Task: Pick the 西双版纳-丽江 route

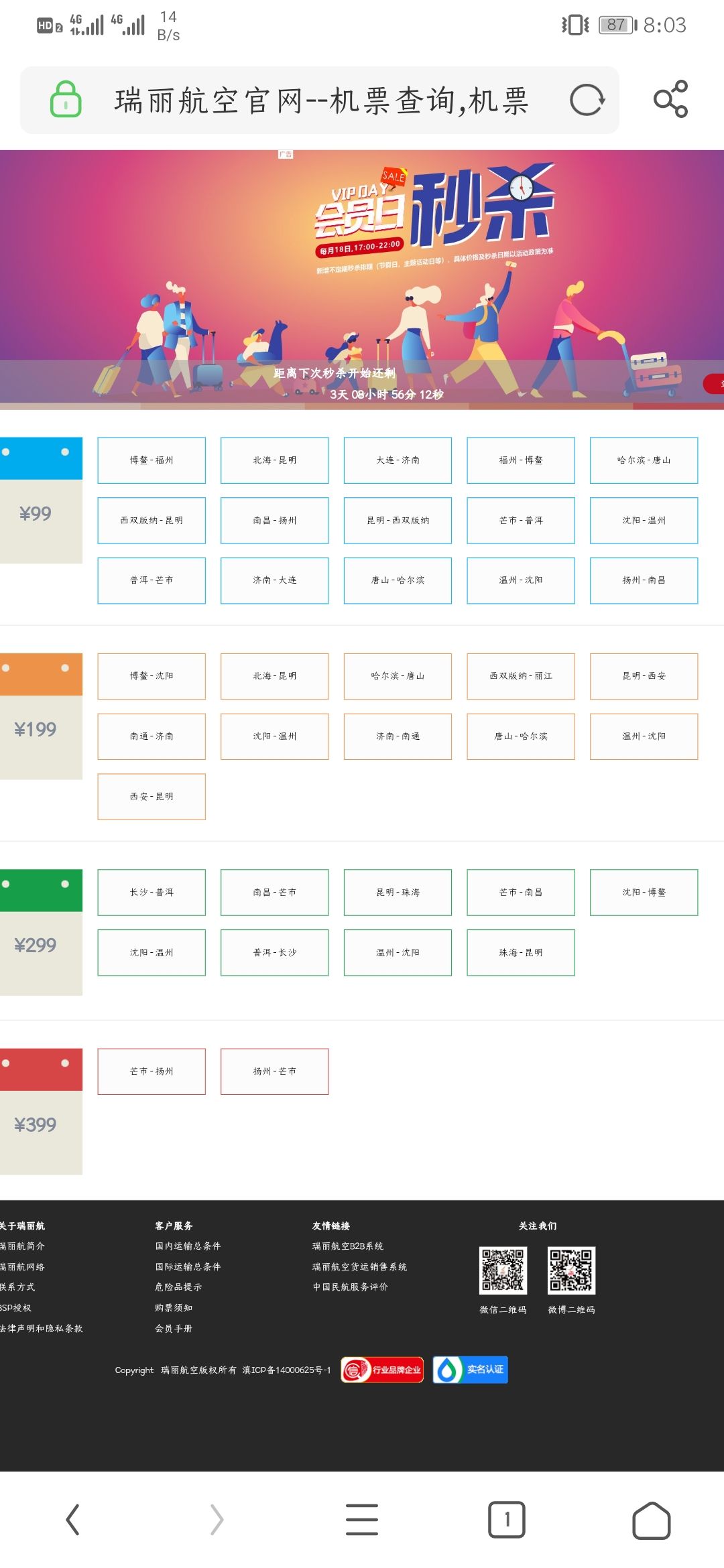Action: tap(521, 676)
